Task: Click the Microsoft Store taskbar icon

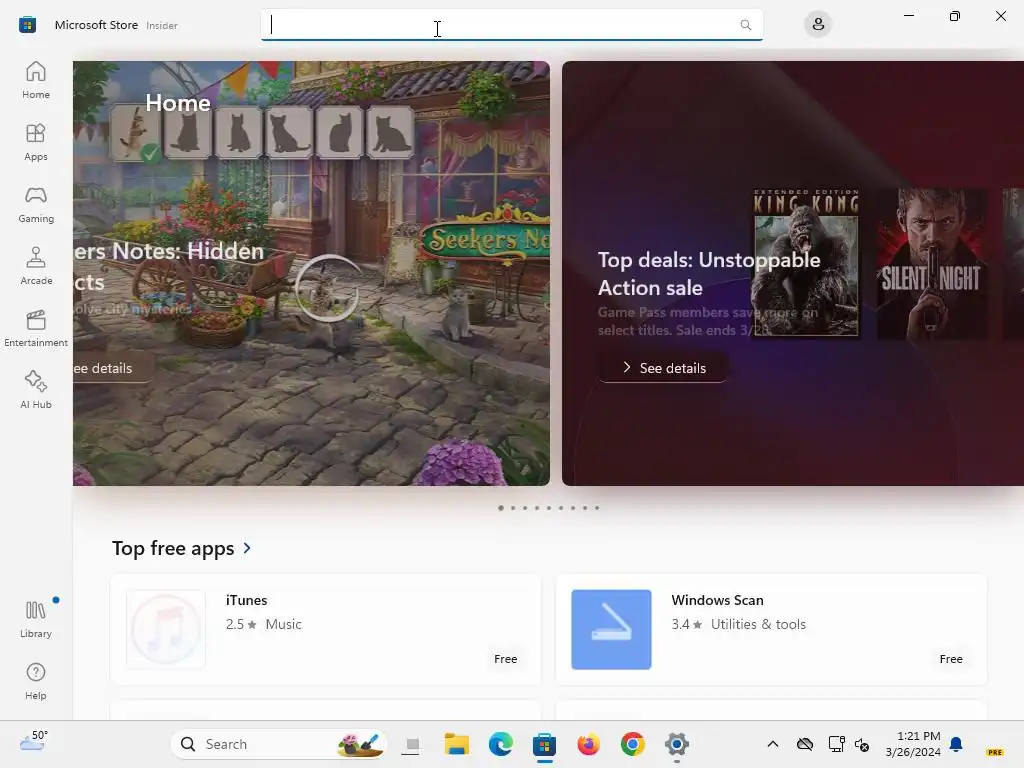Action: point(544,744)
